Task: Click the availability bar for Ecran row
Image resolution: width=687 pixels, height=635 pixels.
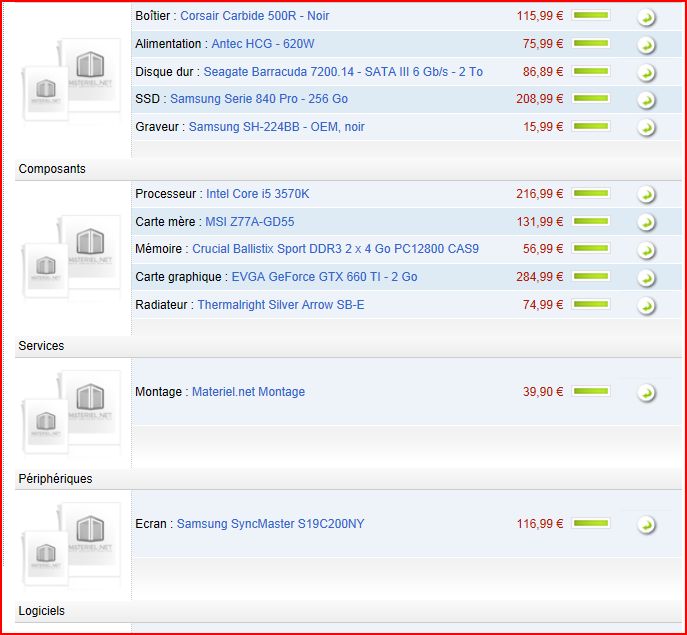Action: pyautogui.click(x=591, y=523)
